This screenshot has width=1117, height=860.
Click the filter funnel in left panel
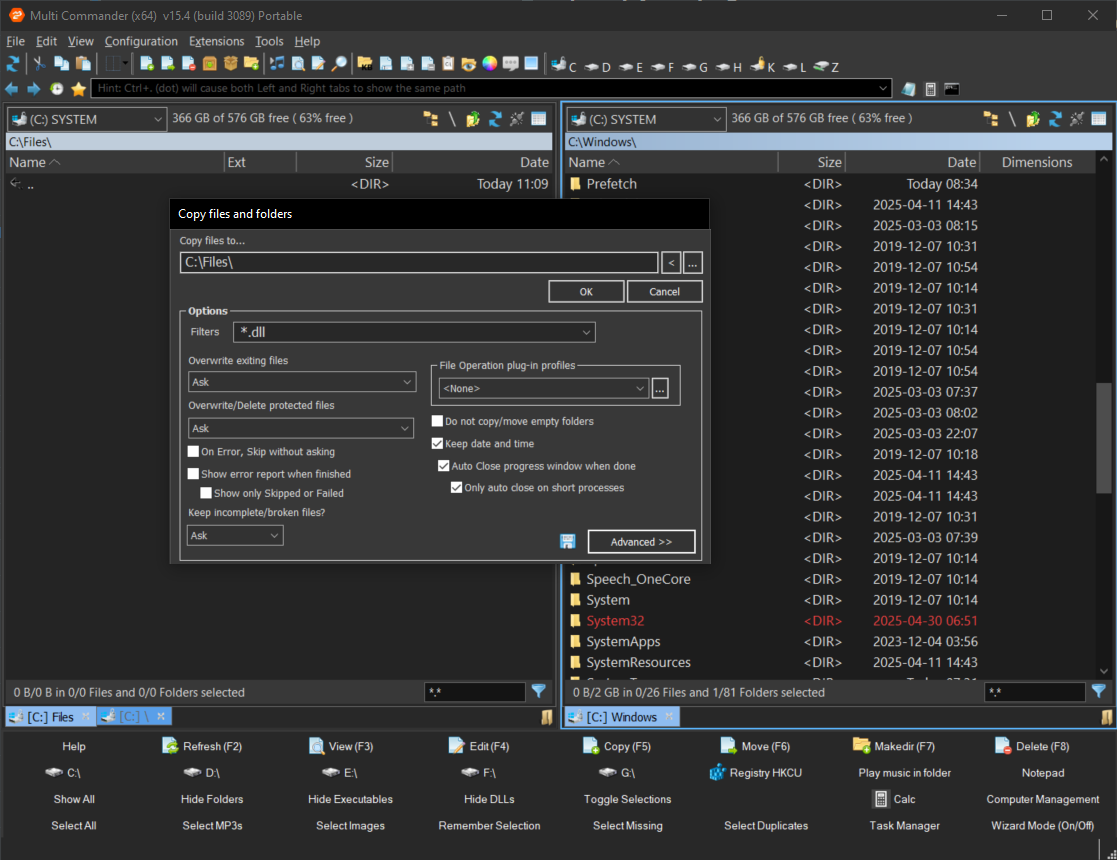(539, 691)
